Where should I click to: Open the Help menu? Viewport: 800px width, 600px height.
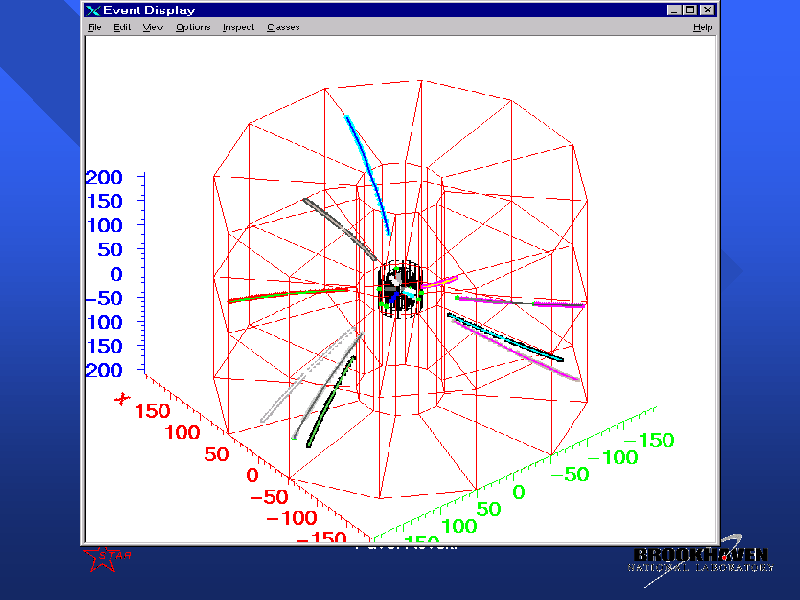coord(702,27)
